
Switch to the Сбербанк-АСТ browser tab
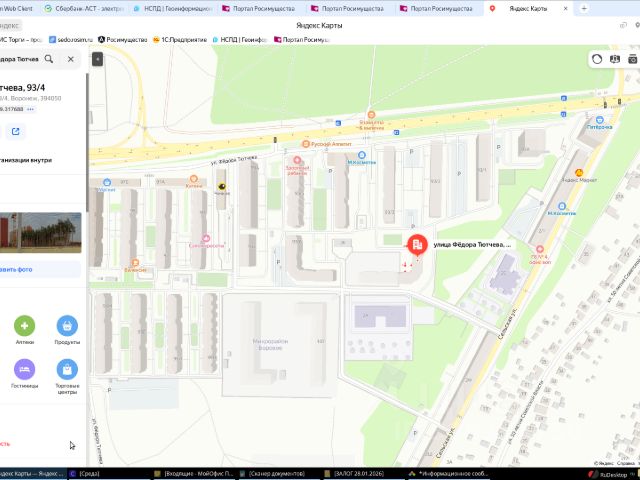tap(84, 8)
